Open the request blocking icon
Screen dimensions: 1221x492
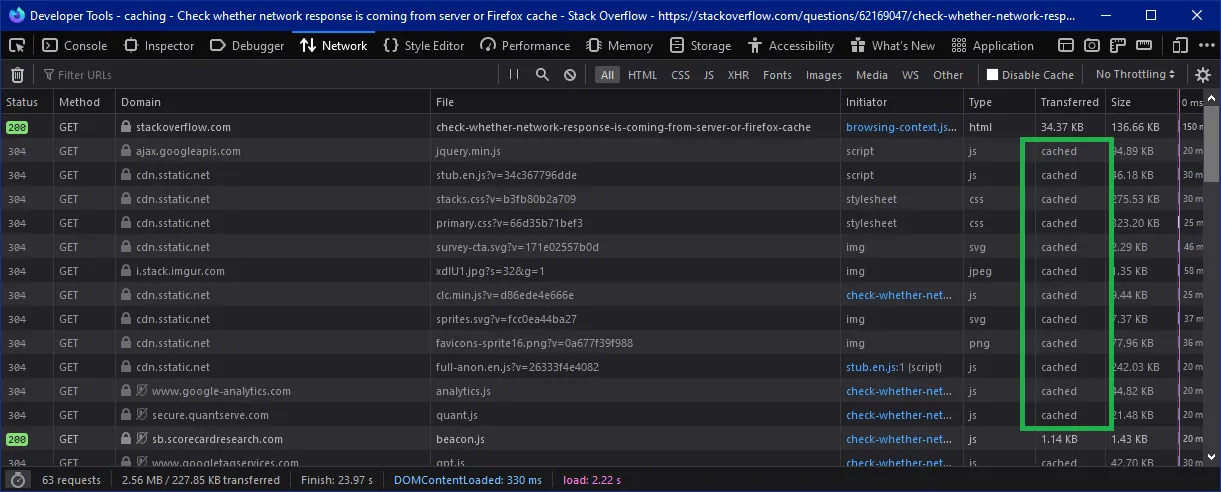(x=570, y=75)
